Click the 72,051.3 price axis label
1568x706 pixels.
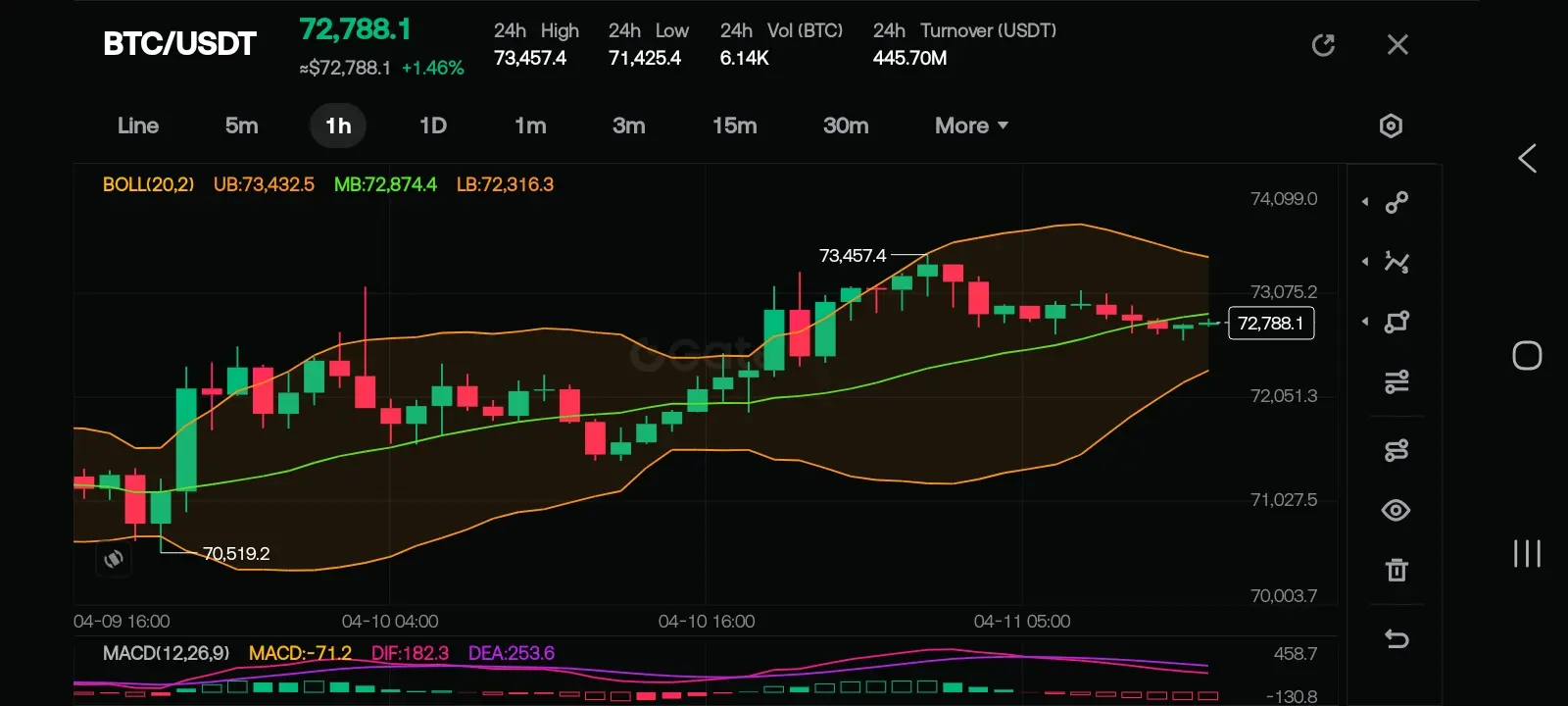tap(1284, 396)
